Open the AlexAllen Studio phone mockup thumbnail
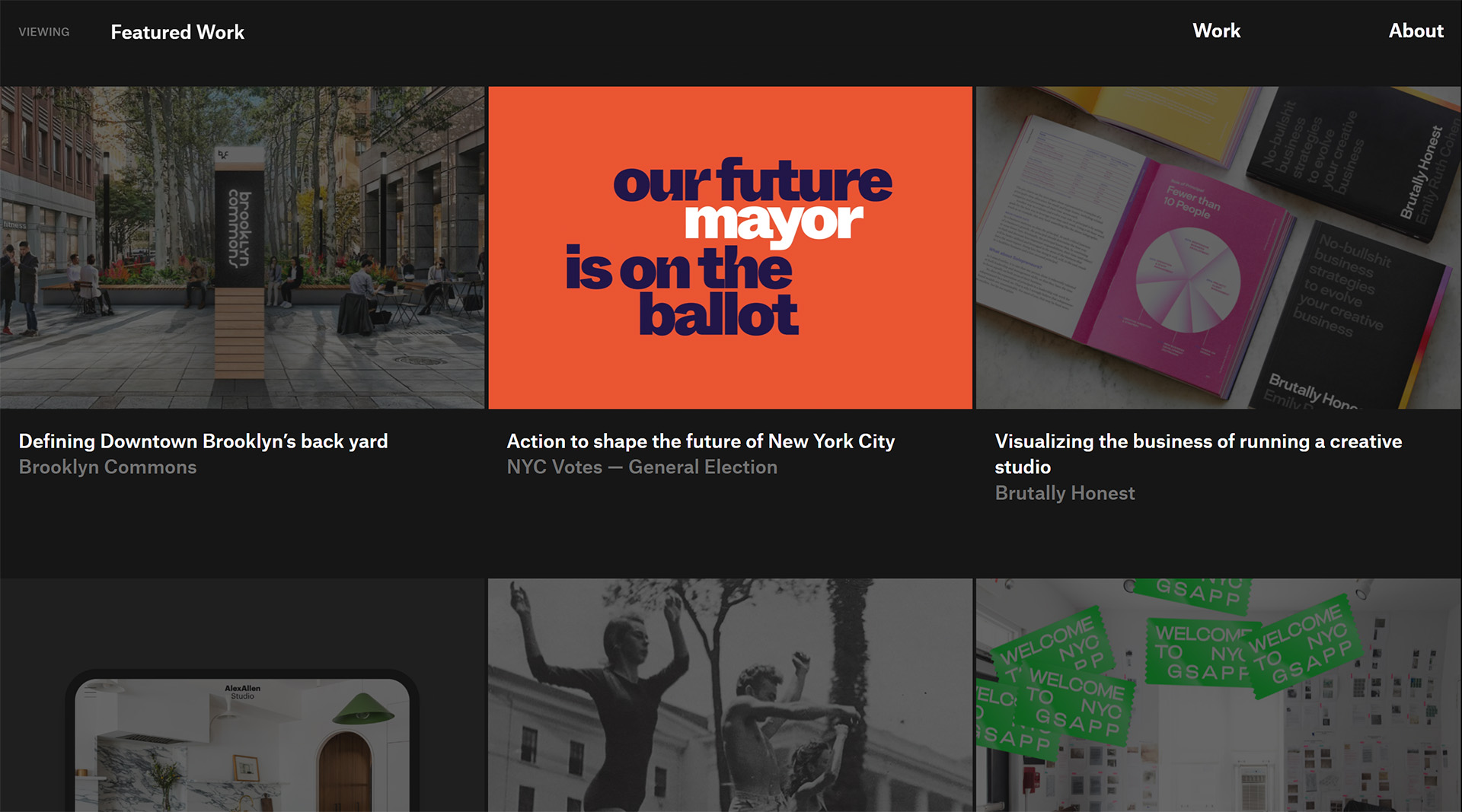 242,695
